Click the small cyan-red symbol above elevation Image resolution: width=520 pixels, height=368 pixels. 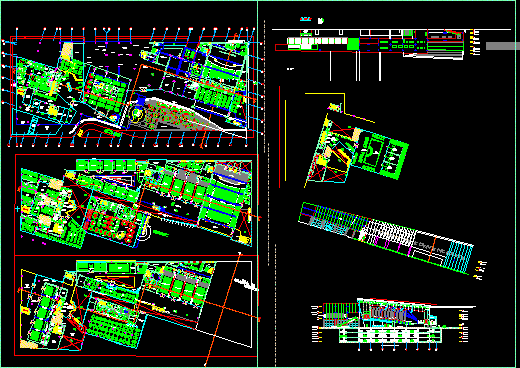305,19
